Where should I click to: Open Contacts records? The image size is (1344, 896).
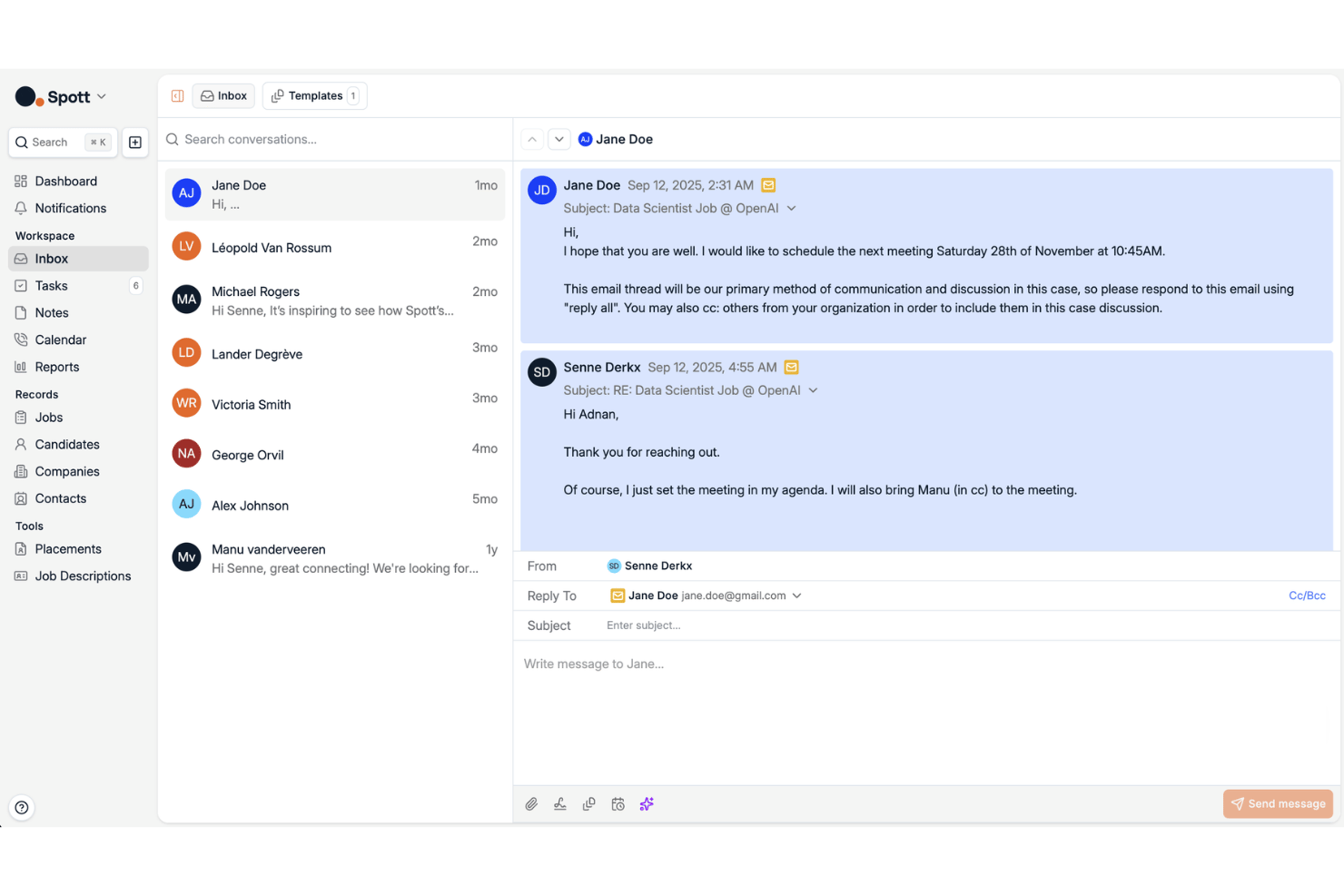pos(78,499)
